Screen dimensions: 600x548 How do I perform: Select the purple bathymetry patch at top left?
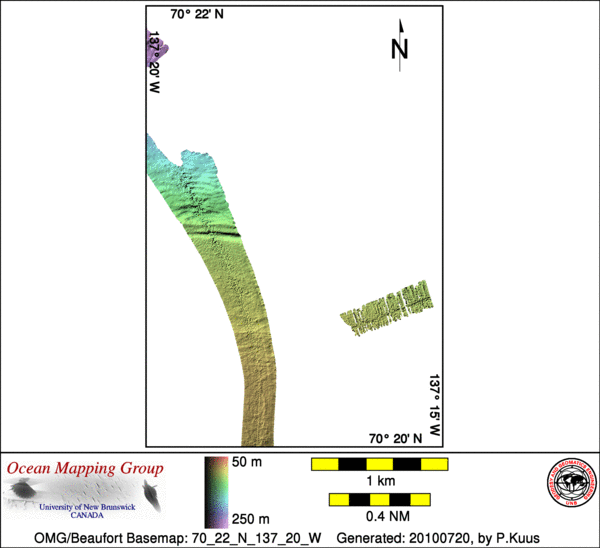click(x=157, y=48)
